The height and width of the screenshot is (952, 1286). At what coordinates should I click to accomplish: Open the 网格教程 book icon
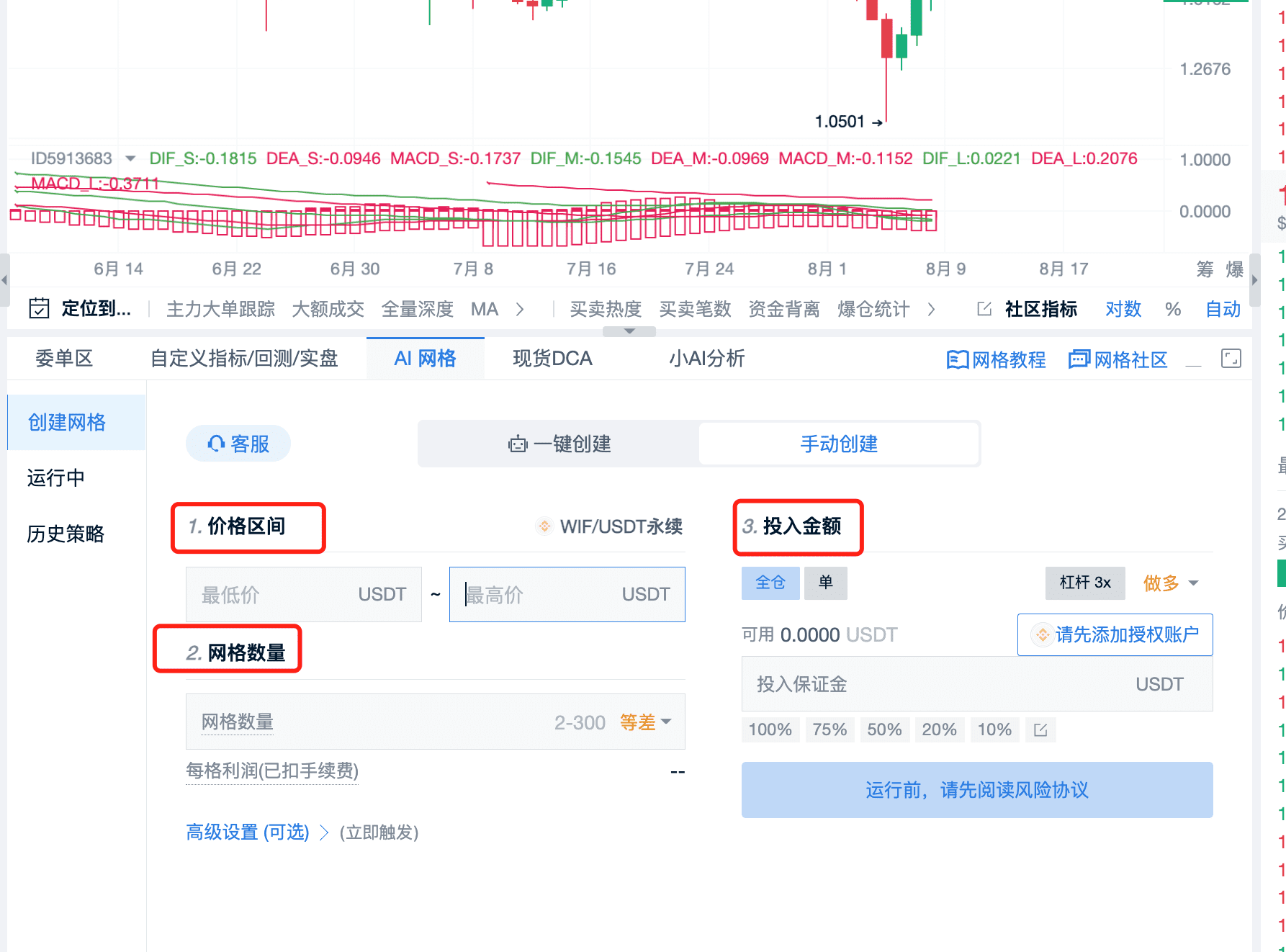click(957, 359)
